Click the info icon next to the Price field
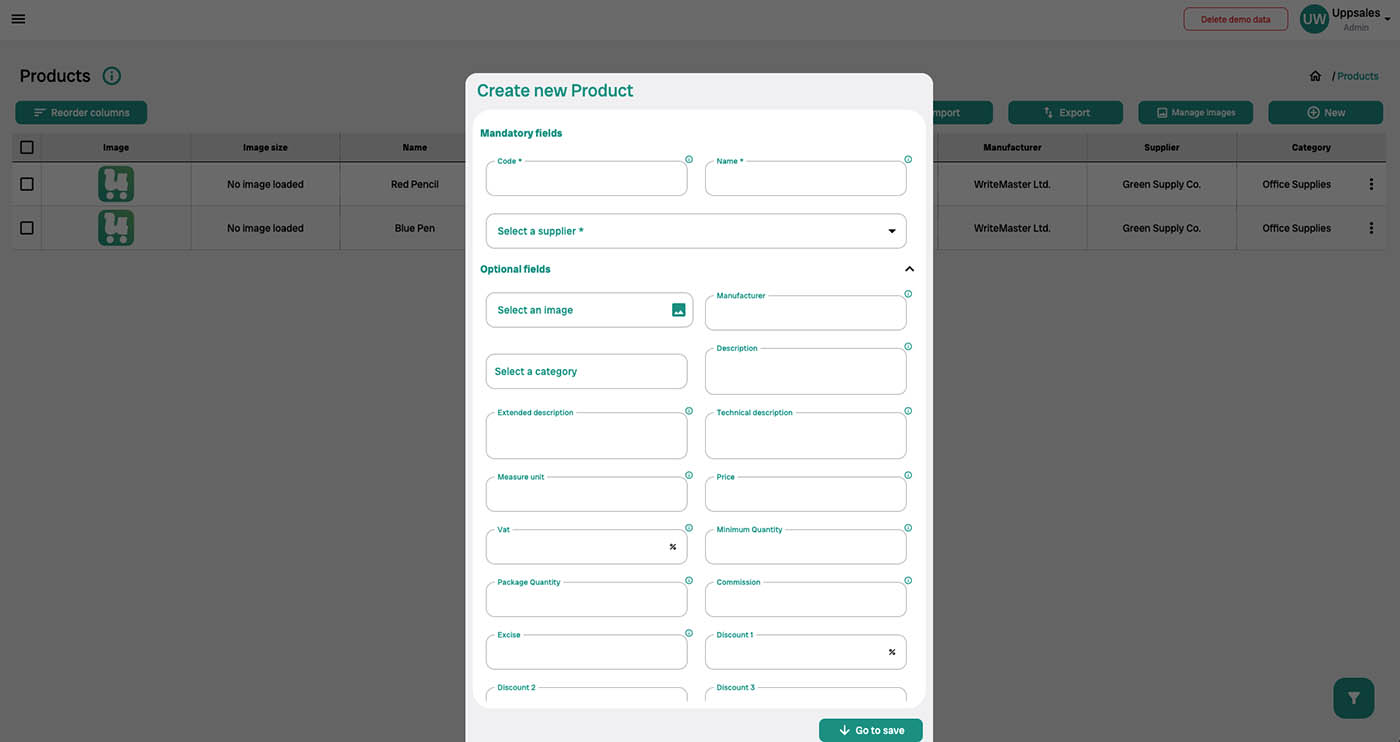 [x=907, y=475]
